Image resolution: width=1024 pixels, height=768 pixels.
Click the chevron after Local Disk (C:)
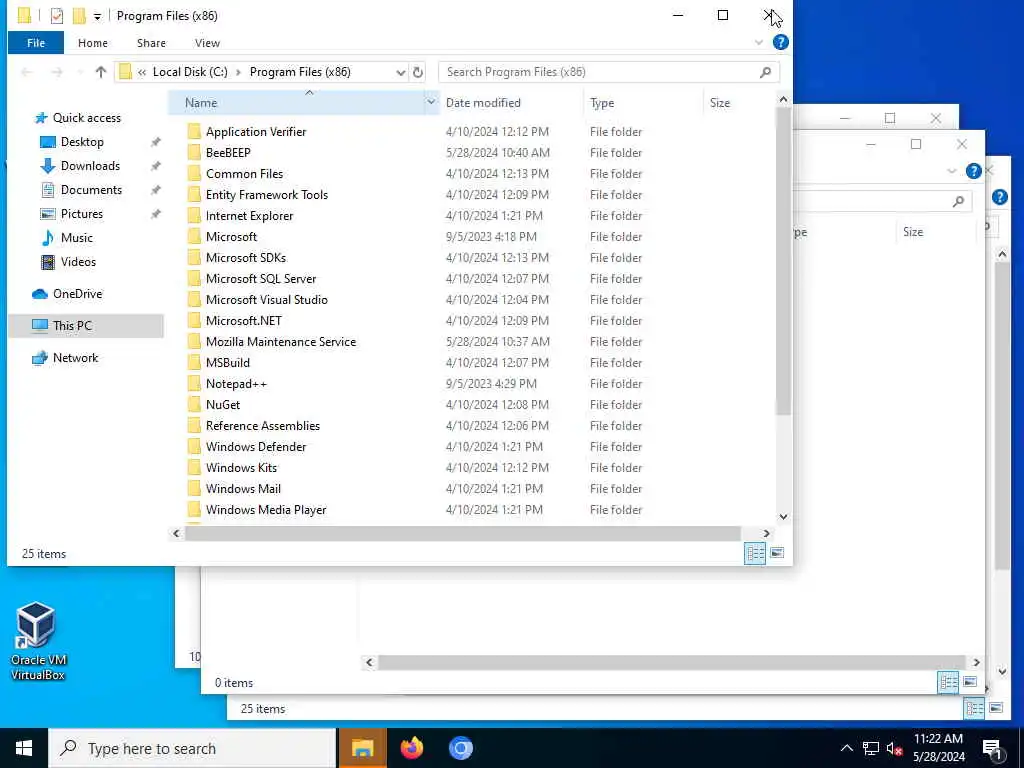[238, 72]
